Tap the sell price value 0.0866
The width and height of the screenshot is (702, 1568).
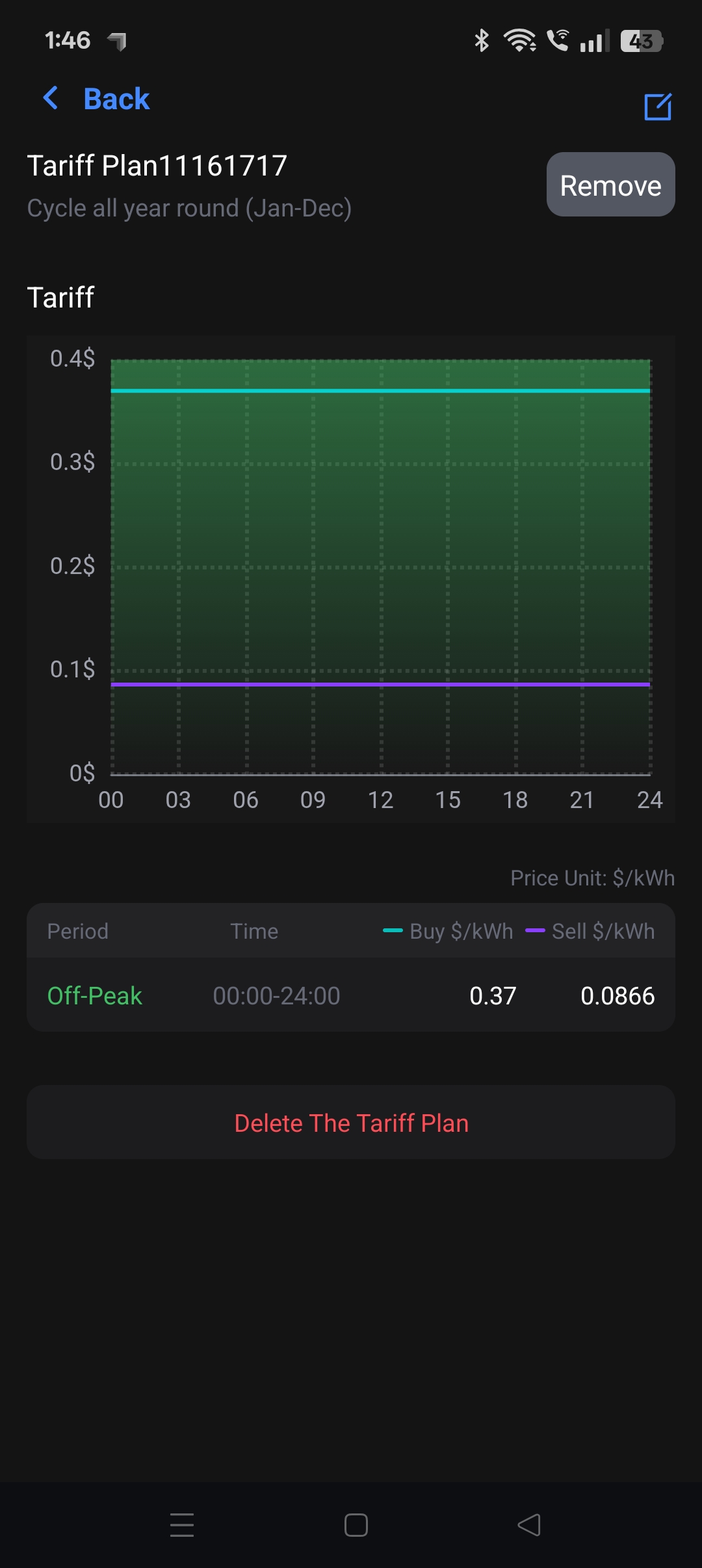[x=617, y=995]
